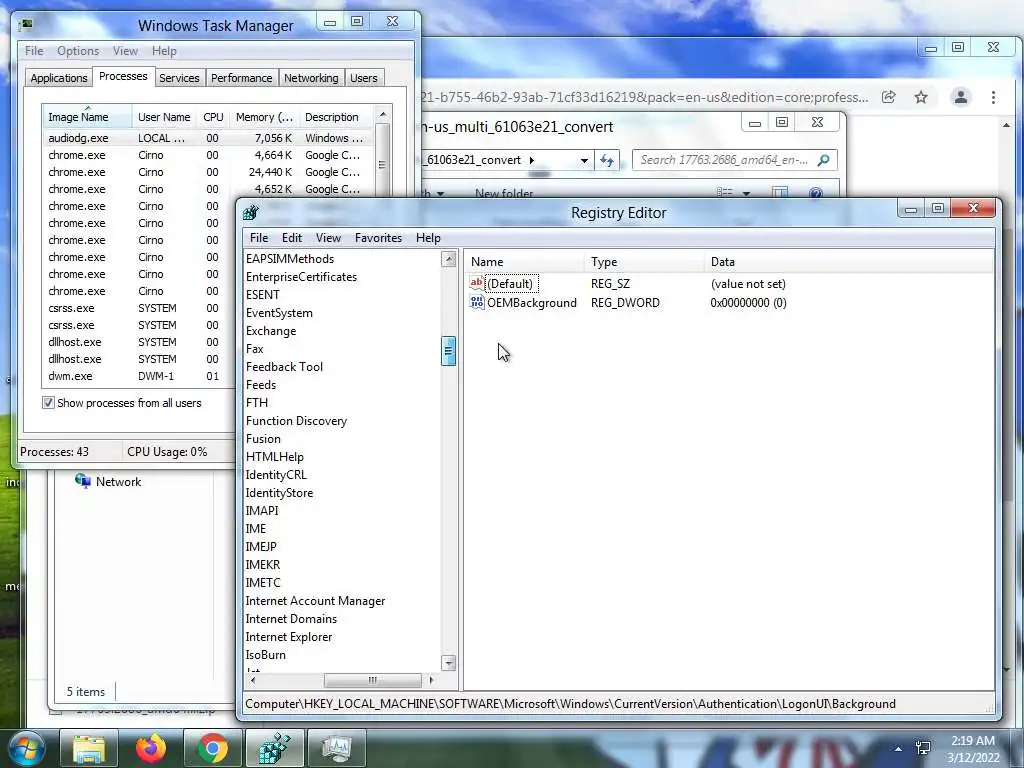Launch Firefox from the taskbar
This screenshot has width=1024, height=768.
[x=150, y=748]
